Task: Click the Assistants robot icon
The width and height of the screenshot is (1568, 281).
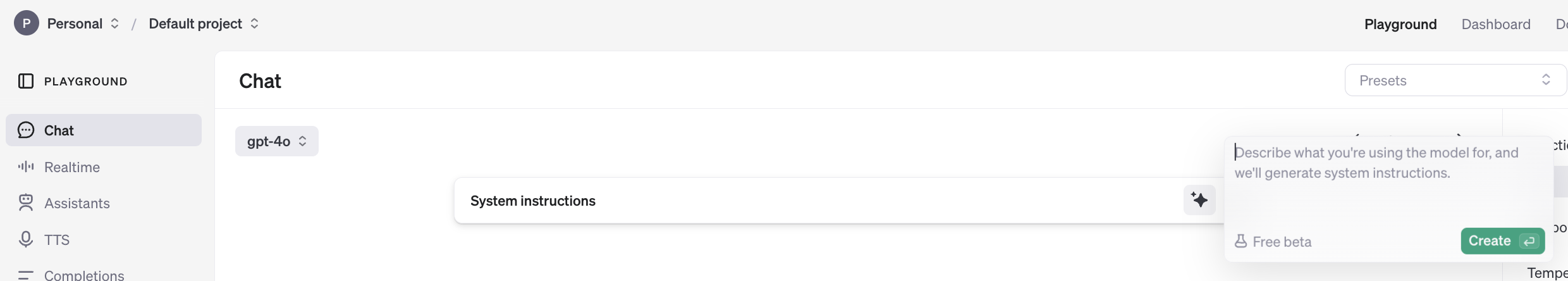Action: [26, 203]
